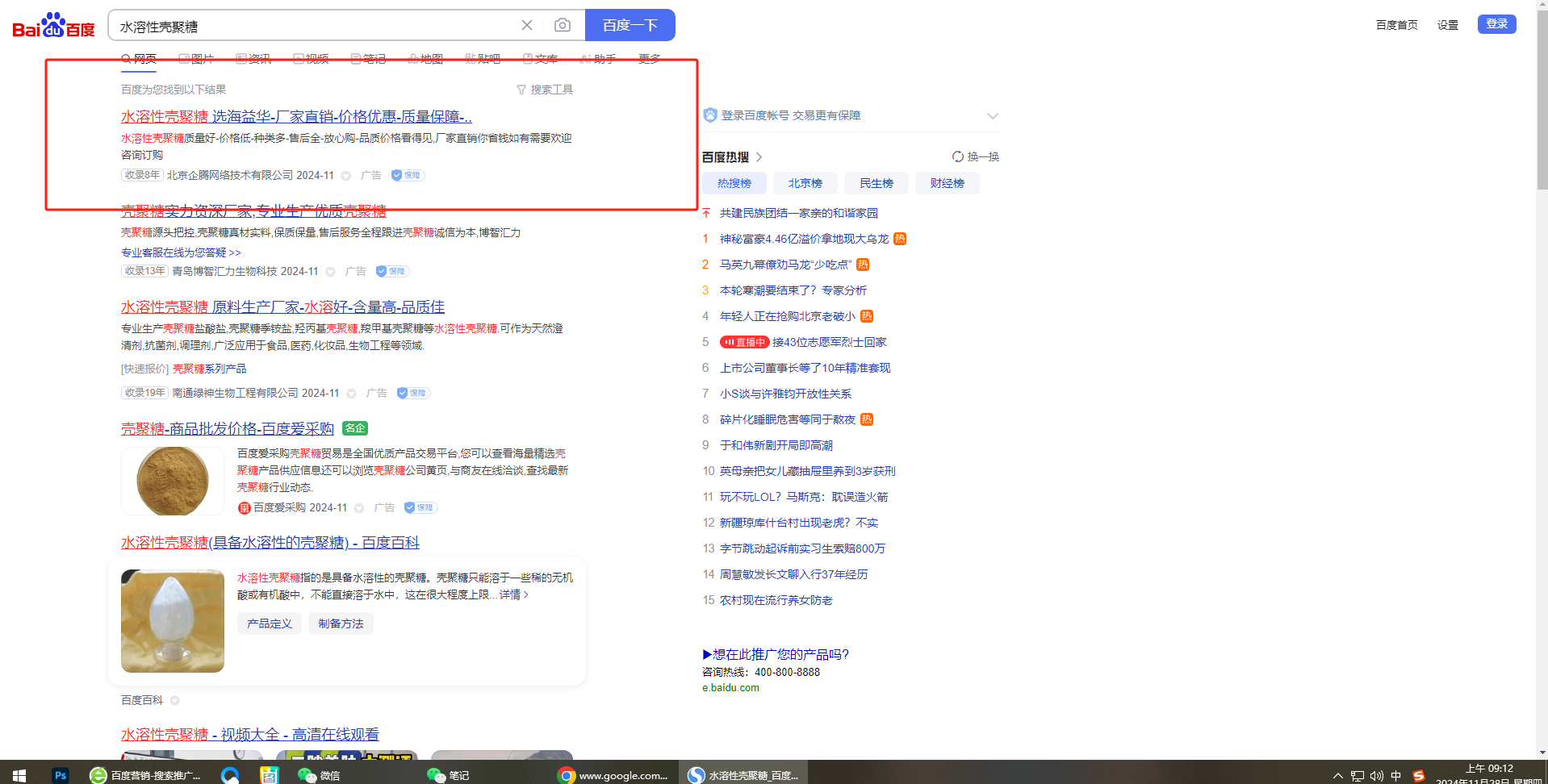Clear the search box with X icon
Viewport: 1548px width, 784px height.
tap(527, 25)
